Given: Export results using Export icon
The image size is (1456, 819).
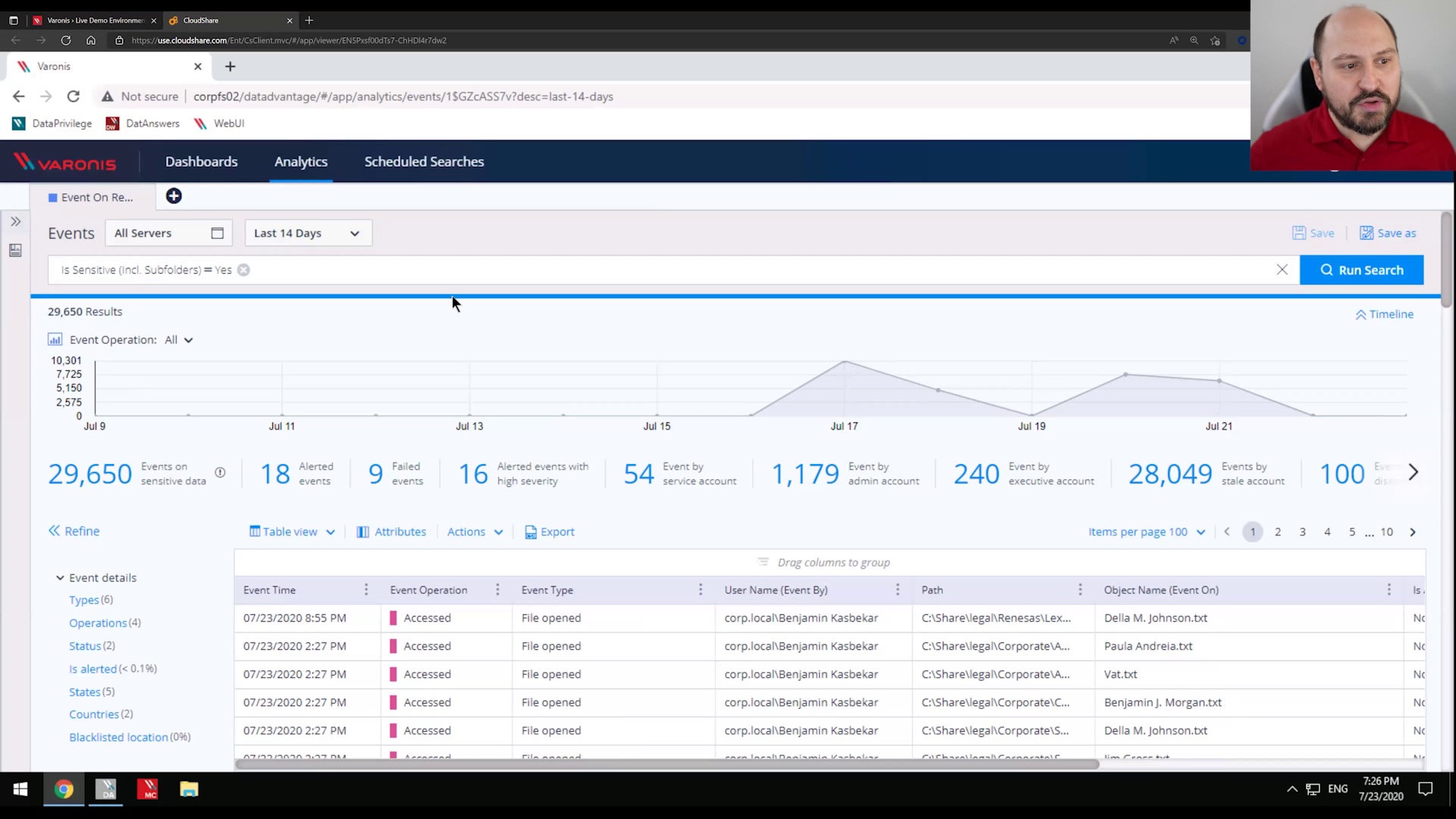Looking at the screenshot, I should [531, 532].
